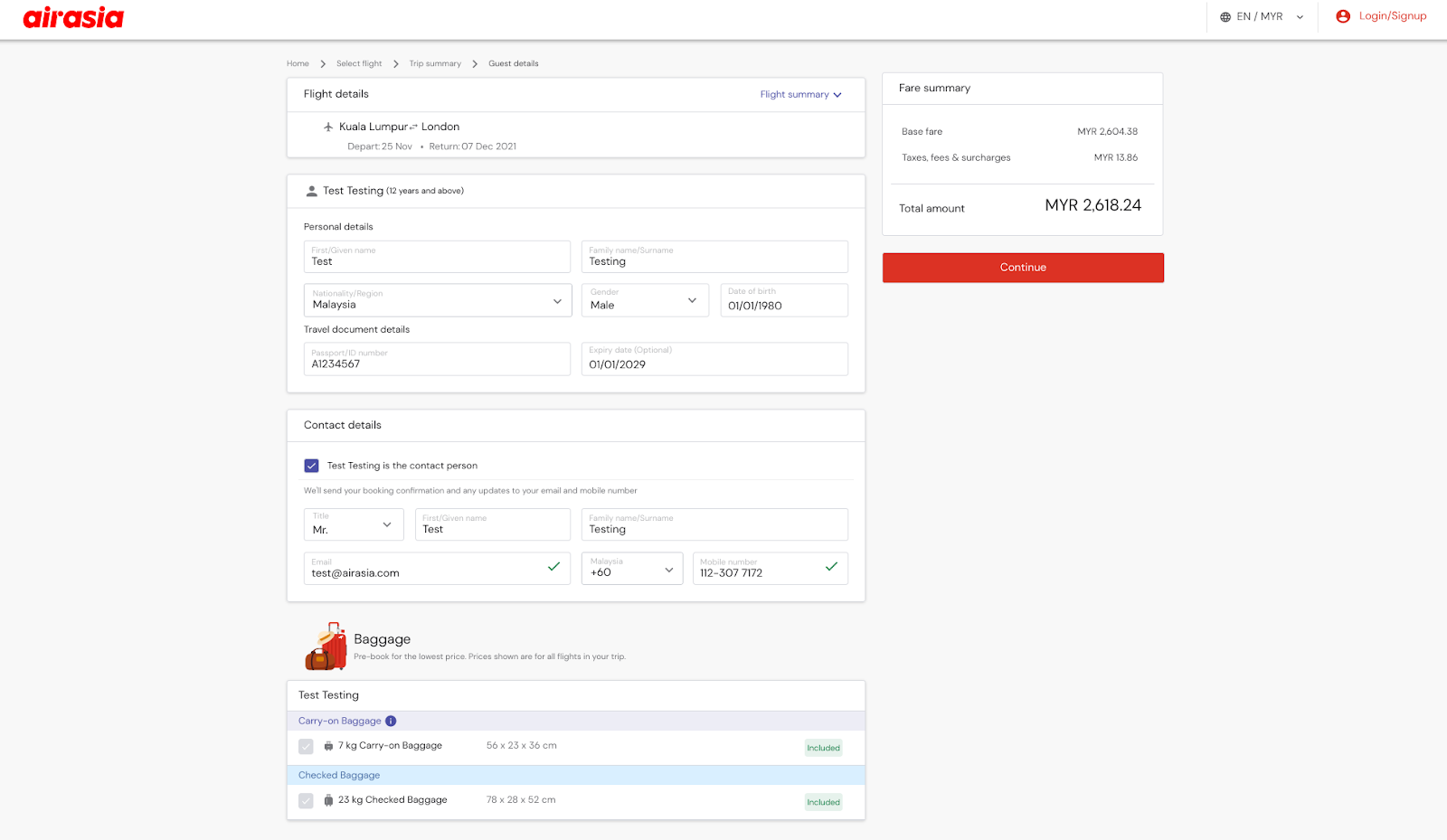Click breadcrumb arrow after Select flight

point(396,64)
